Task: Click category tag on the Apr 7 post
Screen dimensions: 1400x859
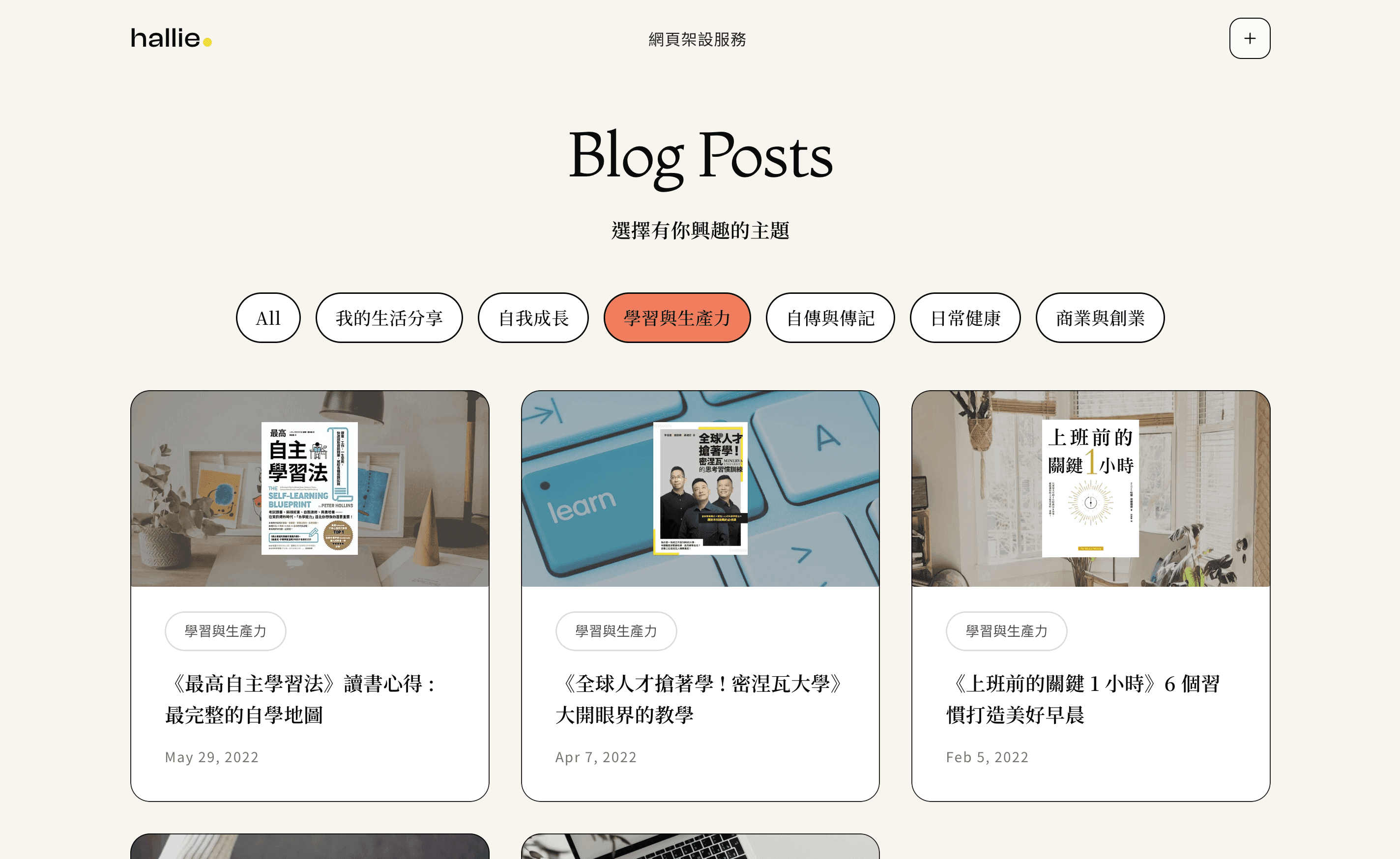Action: click(616, 630)
